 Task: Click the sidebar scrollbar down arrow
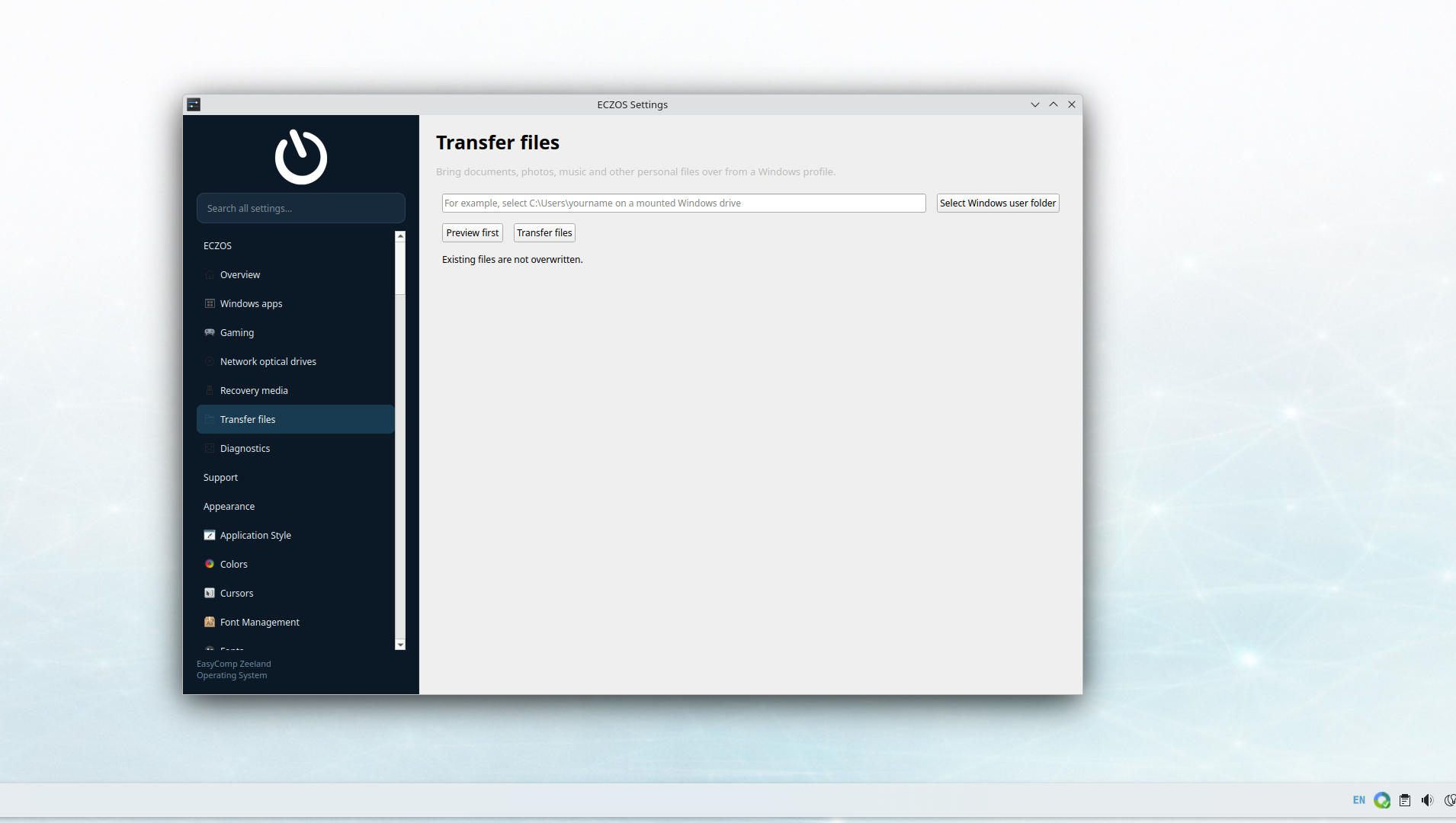(x=400, y=645)
